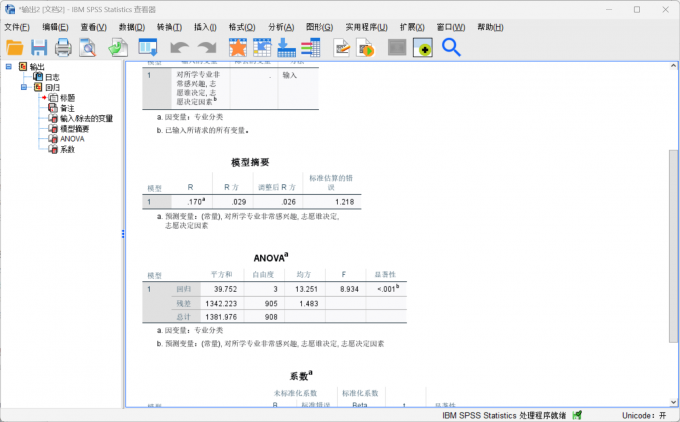680x422 pixels.
Task: Select 回归 in the outline tree
Action: [52, 87]
